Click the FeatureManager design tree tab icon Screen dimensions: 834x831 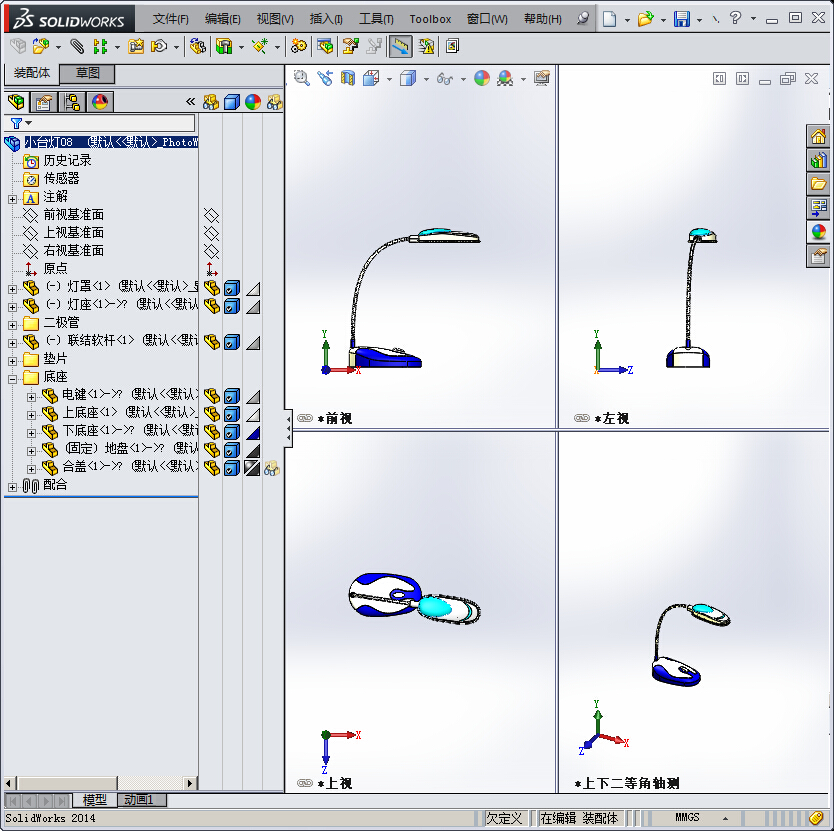pos(16,102)
